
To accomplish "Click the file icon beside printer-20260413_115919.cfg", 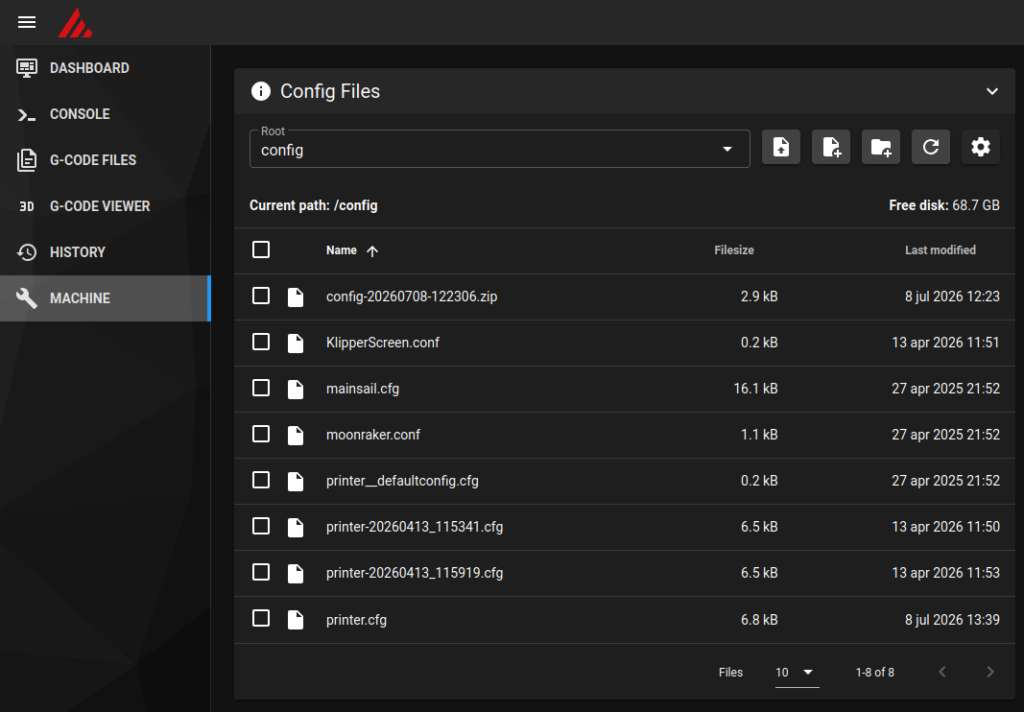I will click(x=296, y=574).
